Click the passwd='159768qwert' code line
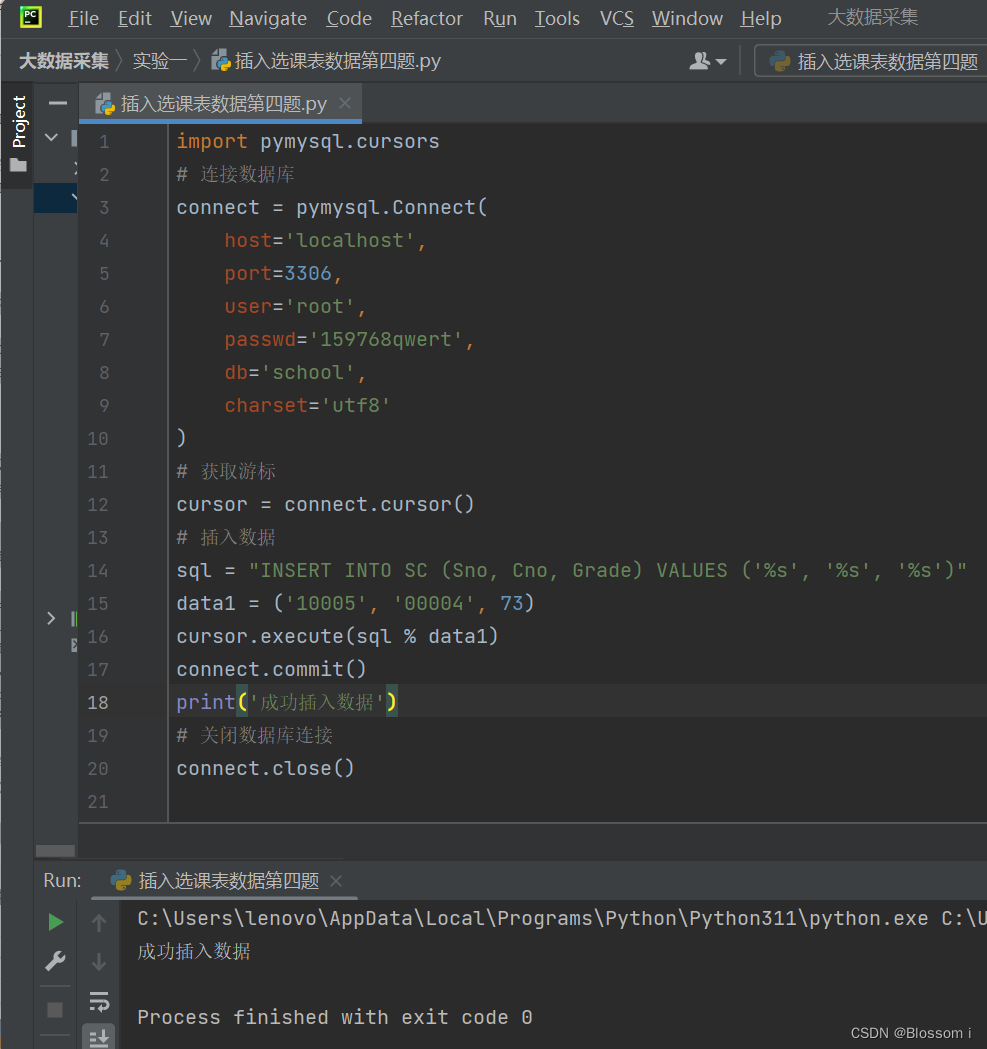987x1049 pixels. [x=349, y=340]
